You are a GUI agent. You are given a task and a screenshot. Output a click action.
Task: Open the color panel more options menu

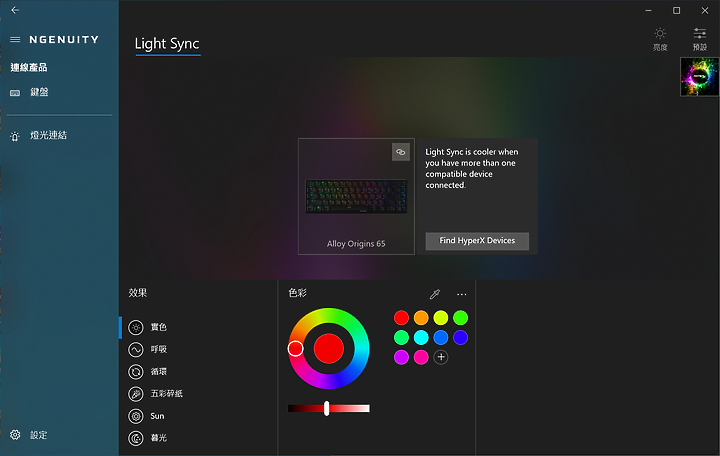click(461, 294)
